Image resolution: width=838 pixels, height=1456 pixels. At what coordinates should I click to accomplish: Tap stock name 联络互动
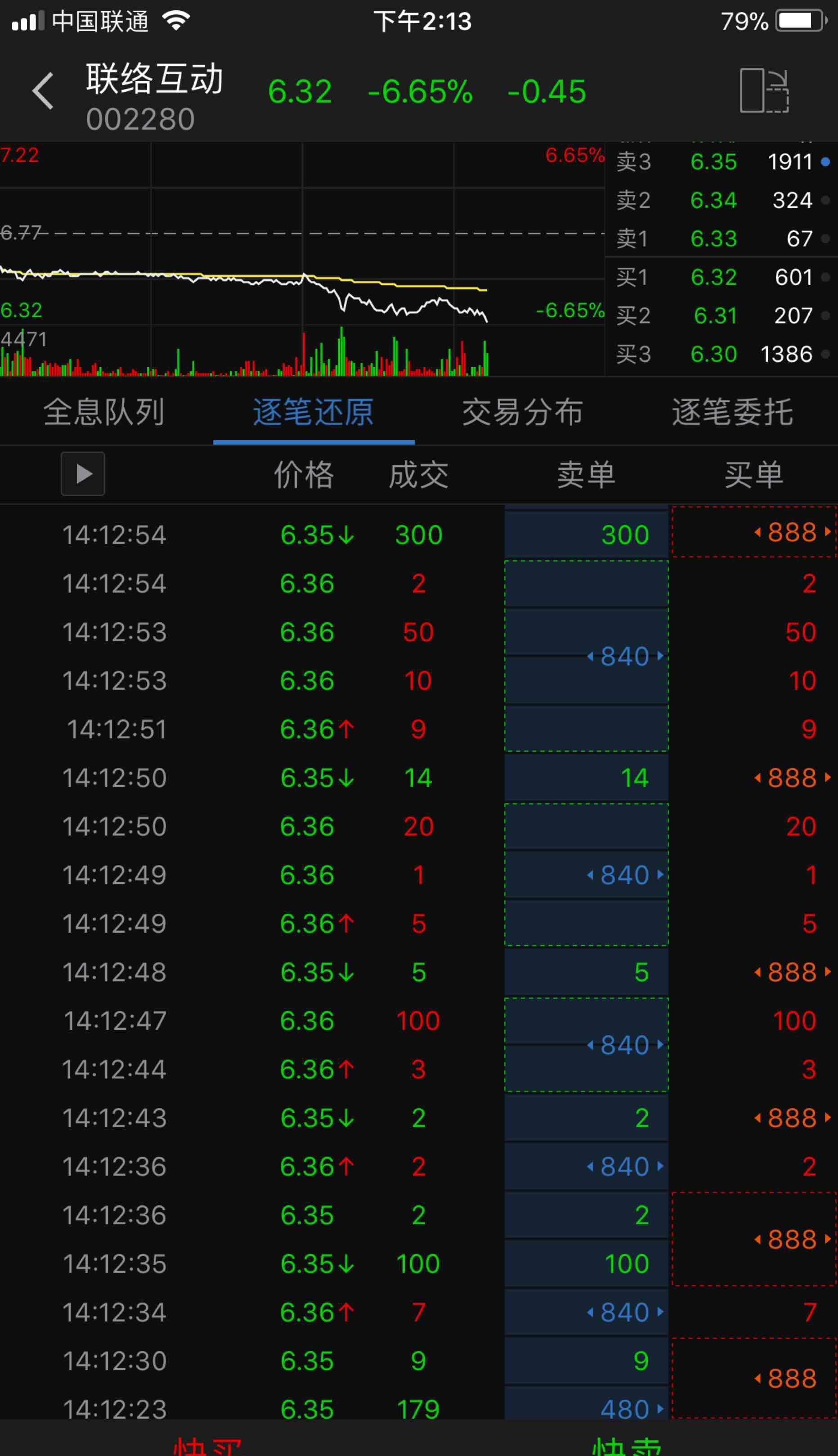[154, 78]
